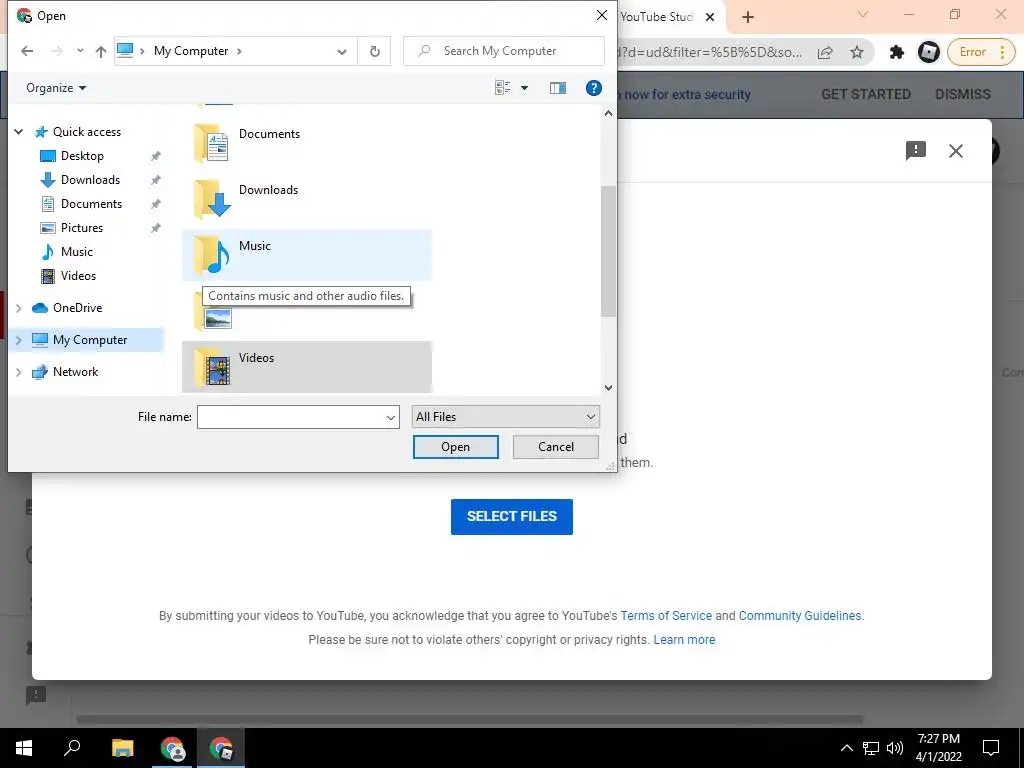Open Chrome tab search chevron
The height and width of the screenshot is (768, 1024).
863,14
